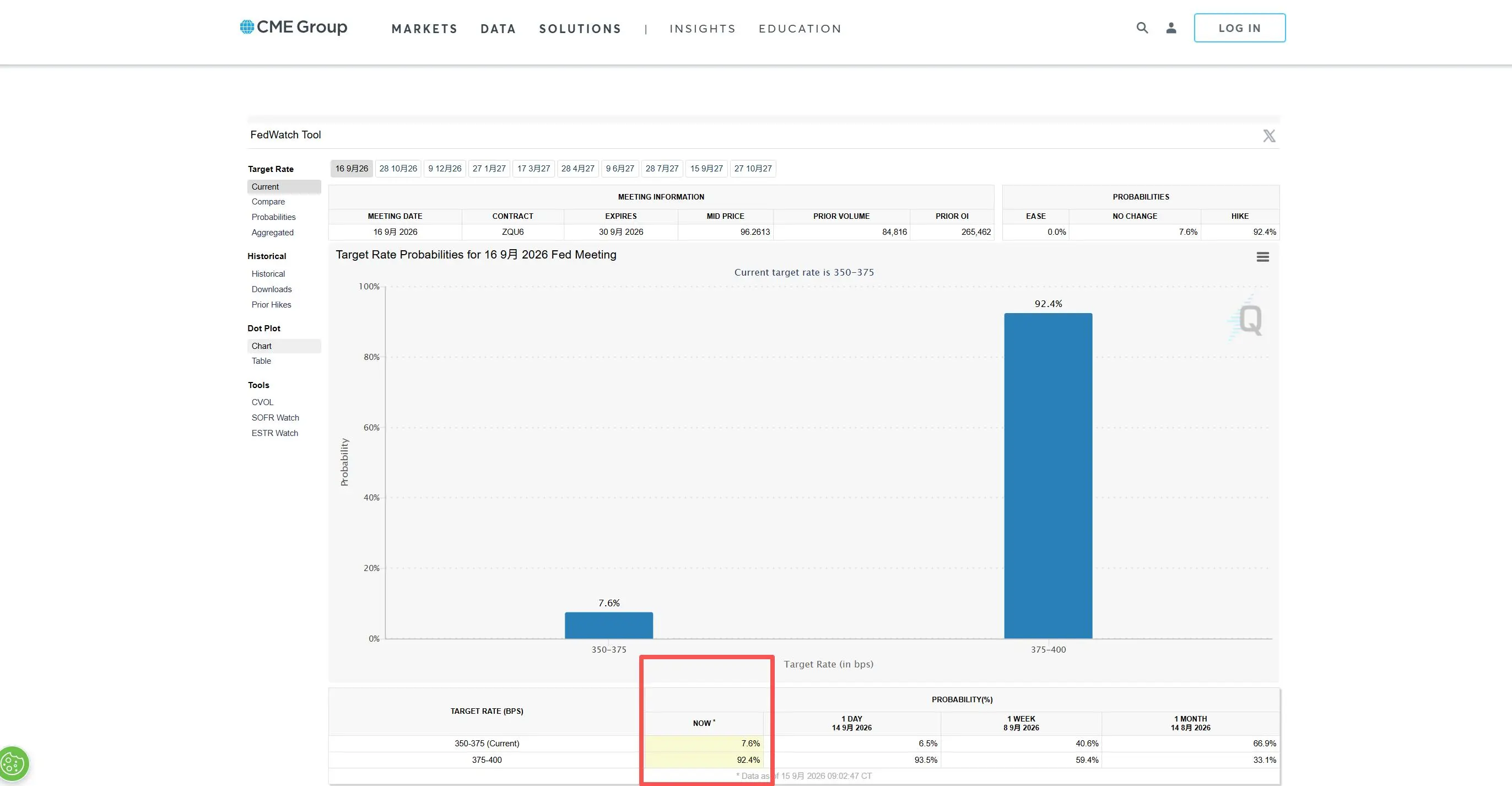This screenshot has width=1512, height=786.
Task: Click the 7.6% NO CHANGE probability cell
Action: coord(1135,232)
